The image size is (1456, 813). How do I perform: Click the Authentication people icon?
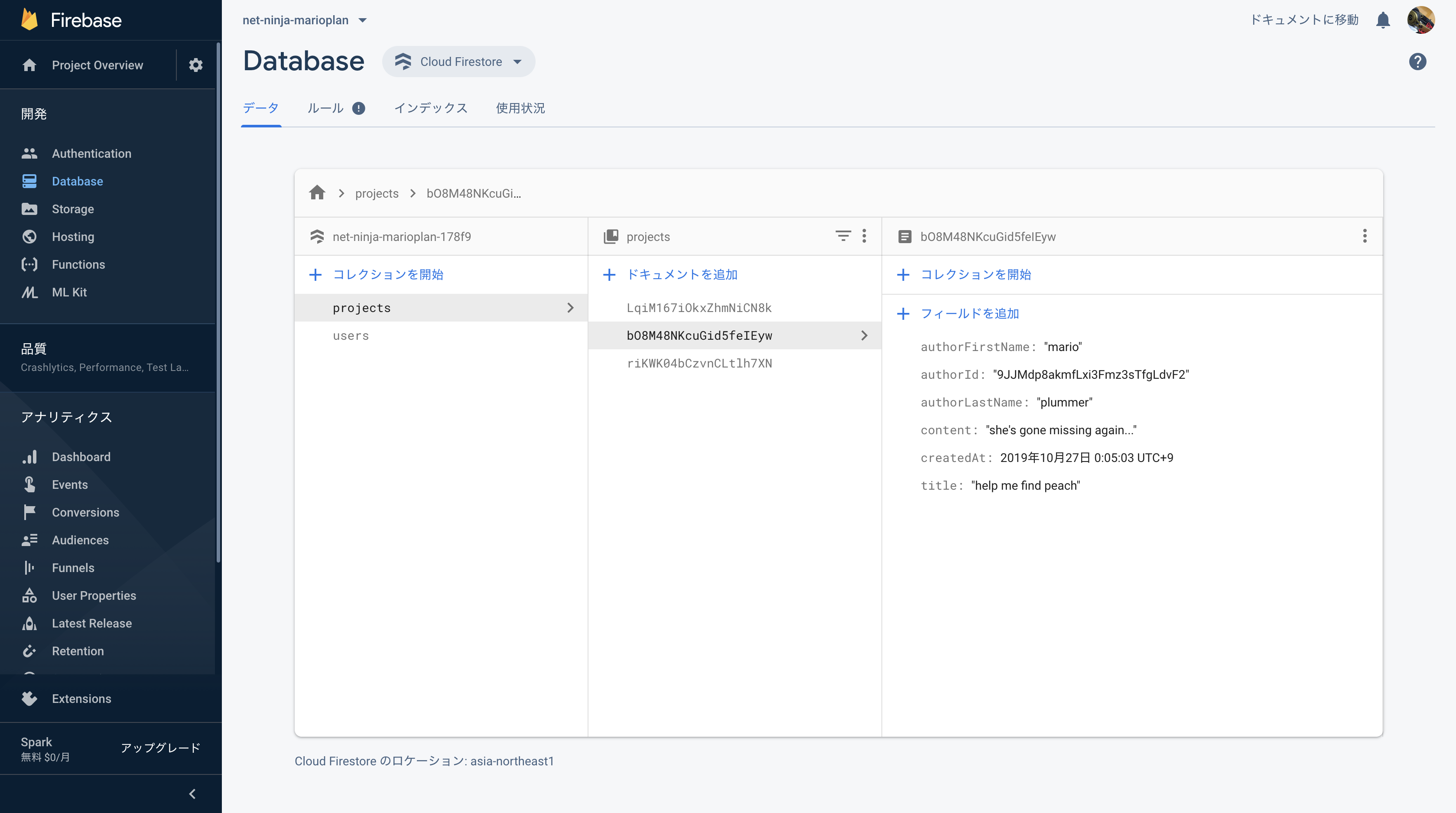[29, 153]
